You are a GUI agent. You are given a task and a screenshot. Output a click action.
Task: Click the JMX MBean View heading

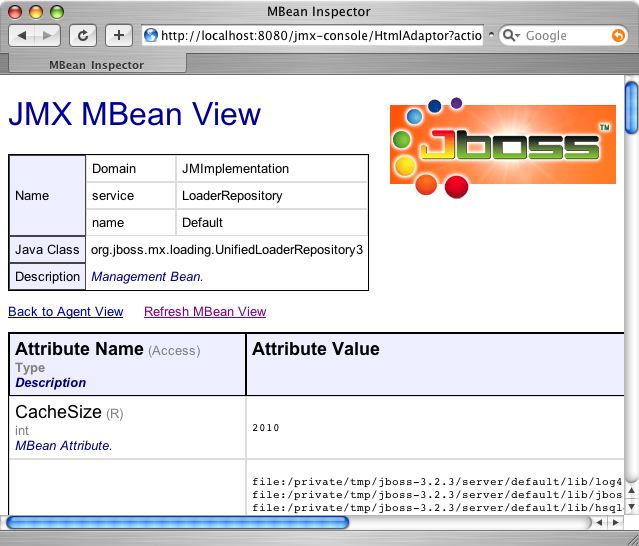click(x=134, y=114)
